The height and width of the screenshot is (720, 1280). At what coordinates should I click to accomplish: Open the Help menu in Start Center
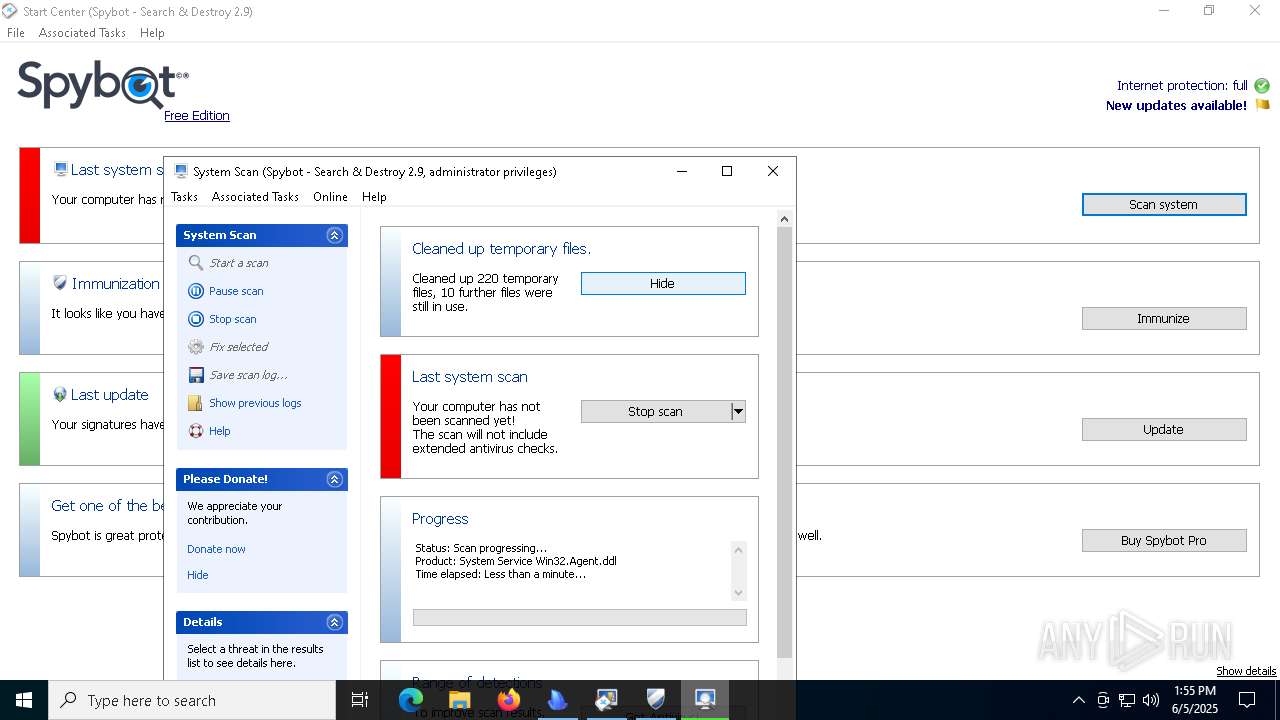click(x=152, y=33)
